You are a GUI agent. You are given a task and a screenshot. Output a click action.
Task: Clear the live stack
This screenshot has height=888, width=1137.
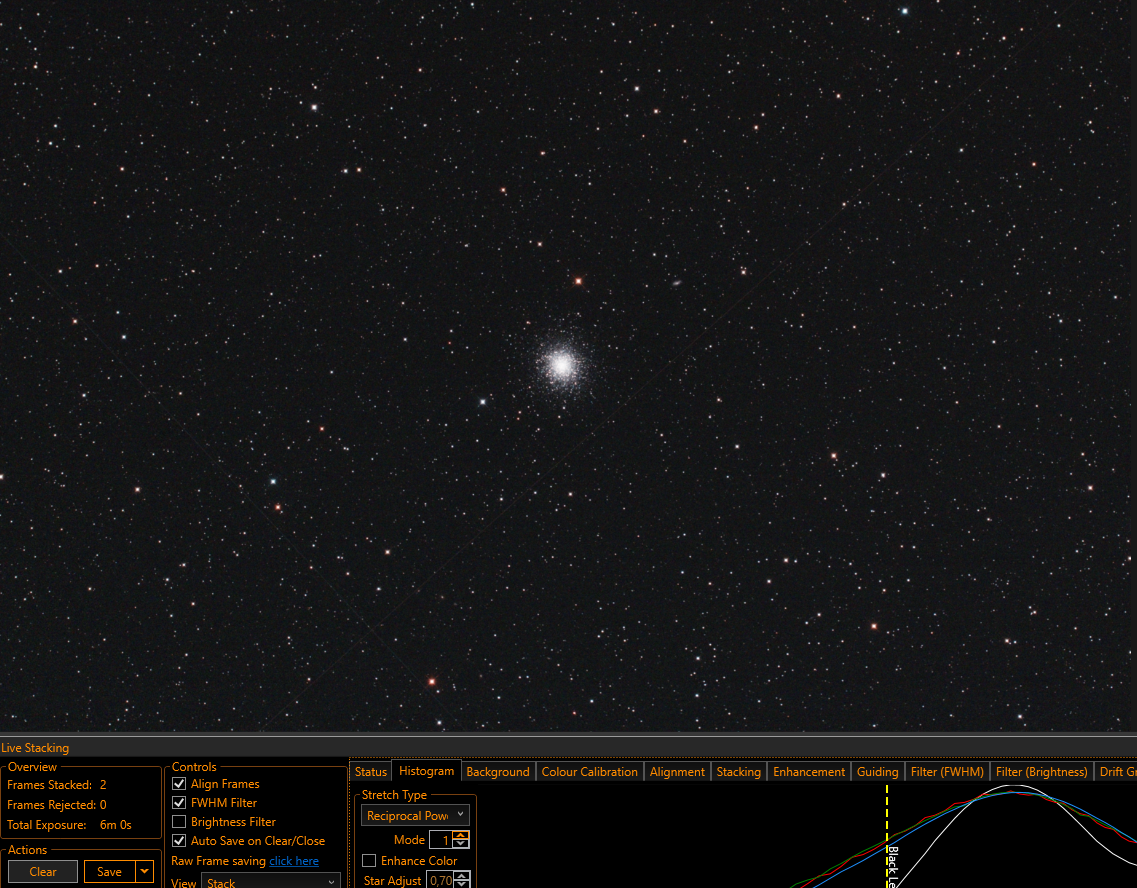pos(43,871)
